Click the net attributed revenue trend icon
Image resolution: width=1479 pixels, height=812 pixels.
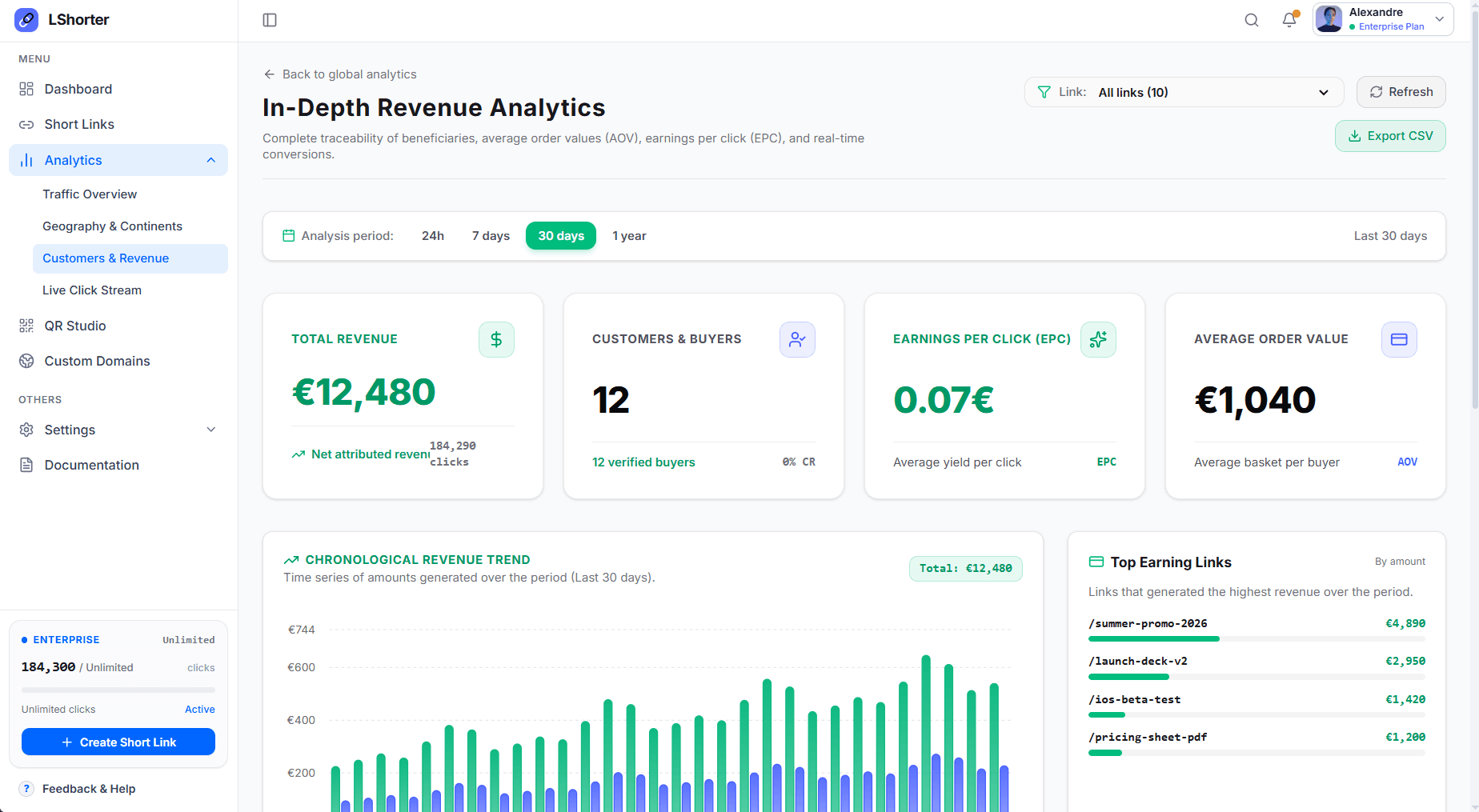[x=299, y=454]
